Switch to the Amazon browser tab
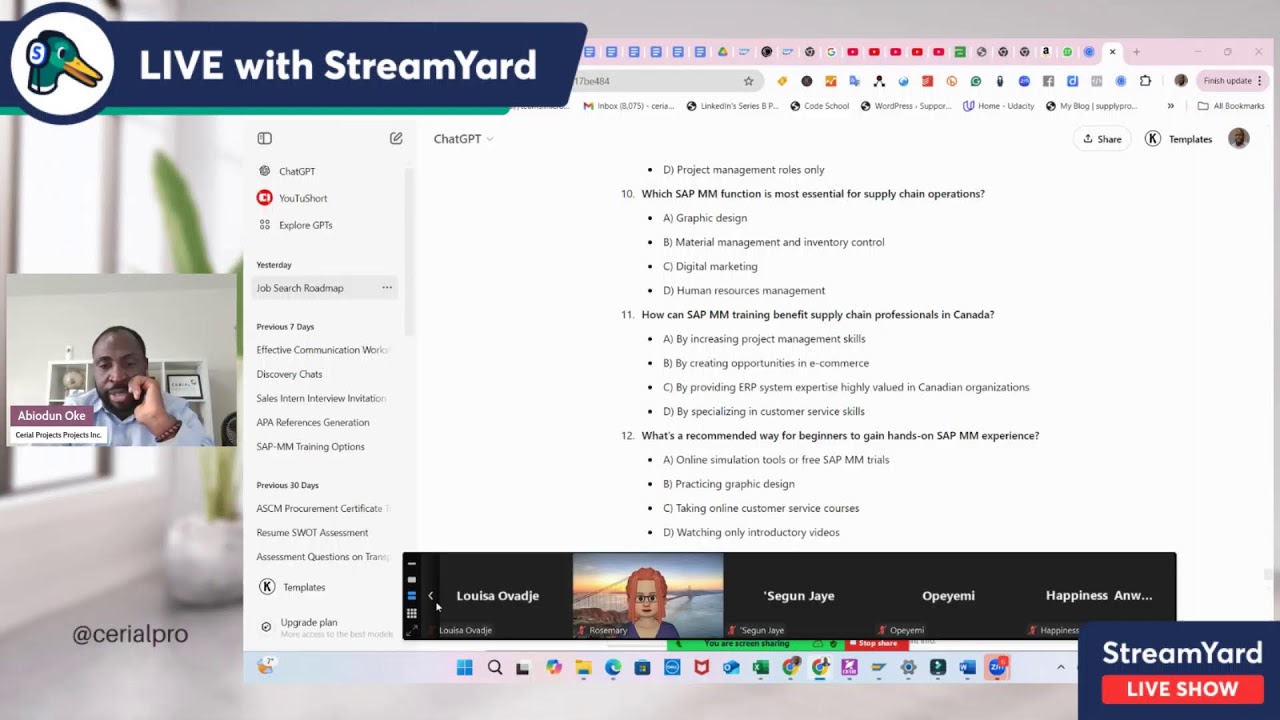The width and height of the screenshot is (1280, 720). pos(1045,52)
